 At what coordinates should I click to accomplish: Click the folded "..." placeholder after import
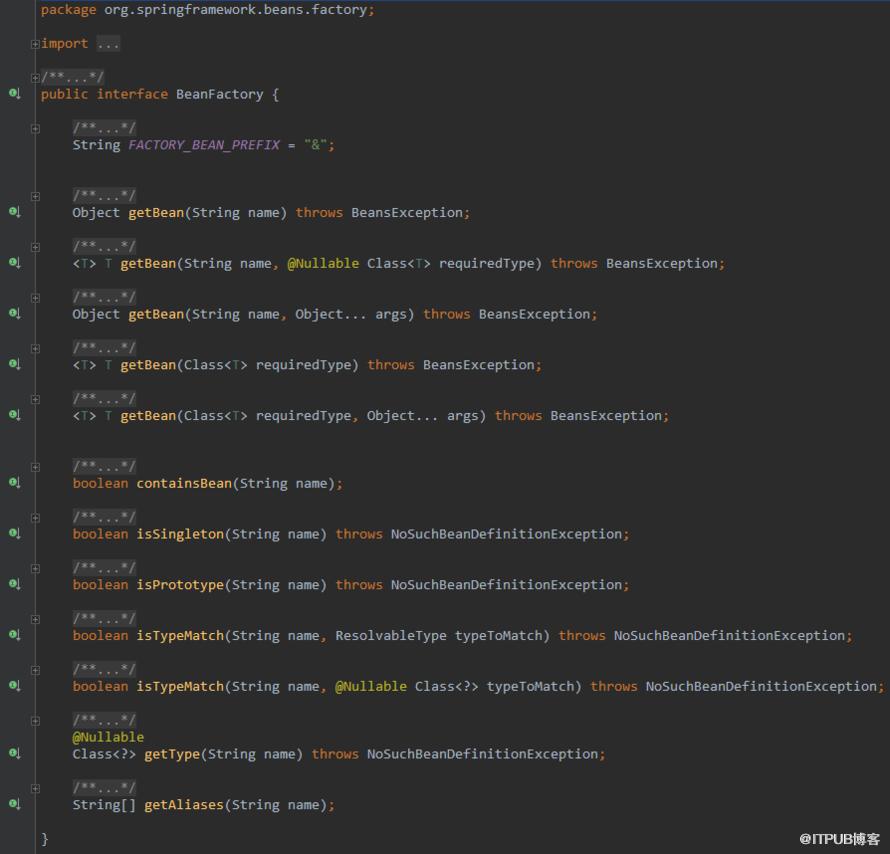[108, 44]
